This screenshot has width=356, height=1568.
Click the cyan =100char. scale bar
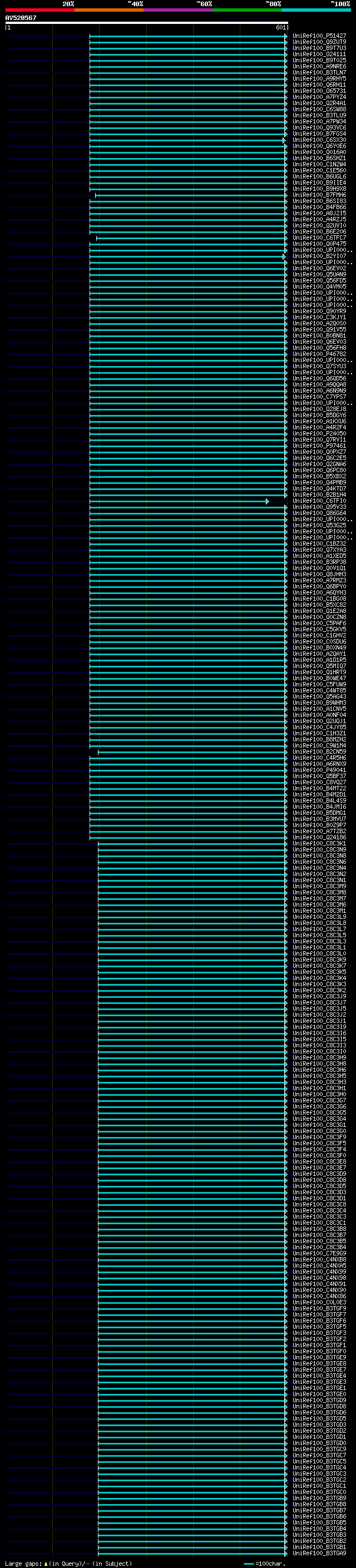248,1564
